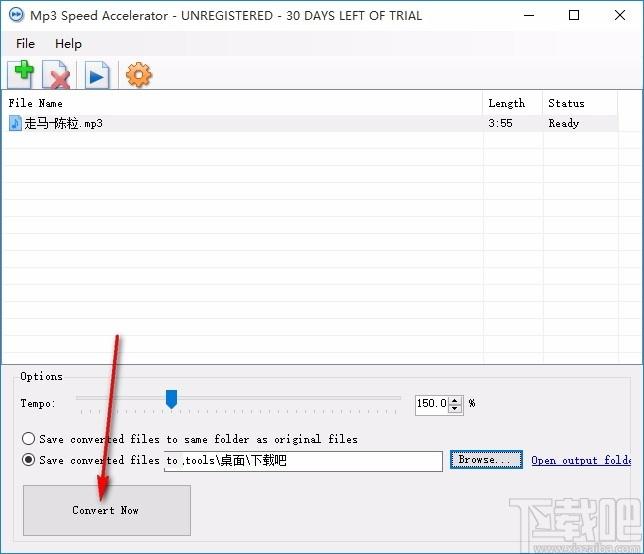Click the Browse... button

[486, 460]
